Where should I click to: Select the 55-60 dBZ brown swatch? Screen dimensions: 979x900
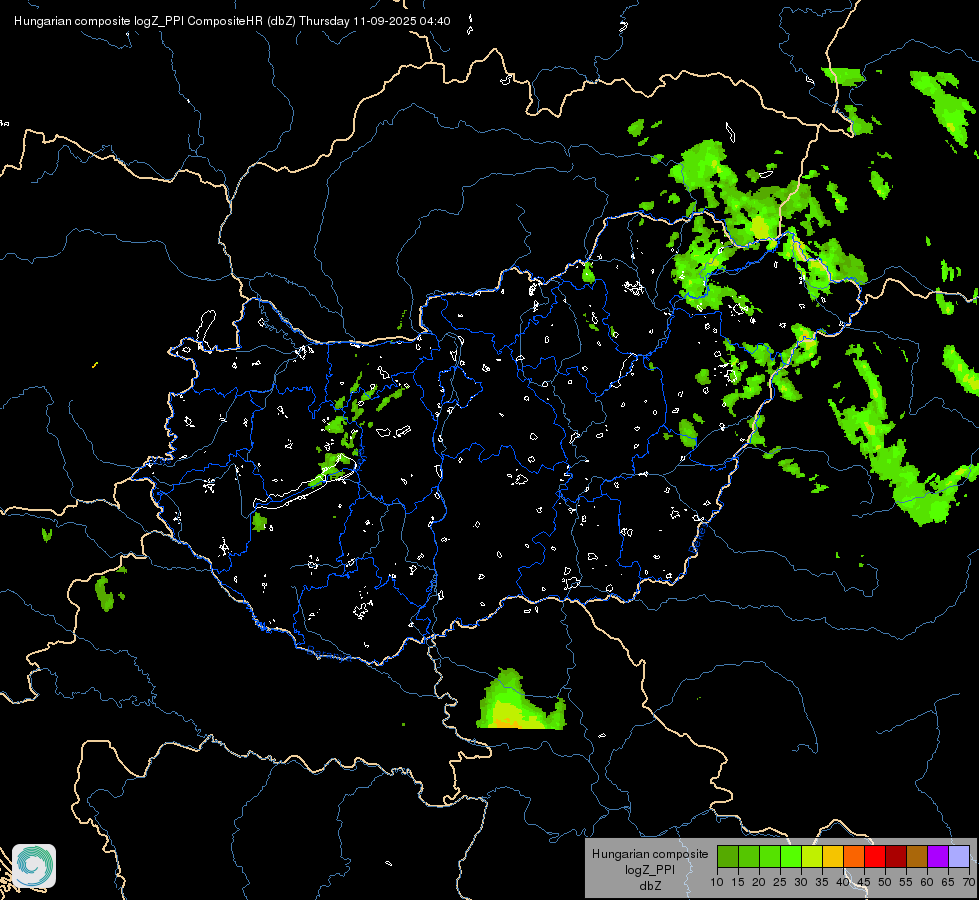917,857
